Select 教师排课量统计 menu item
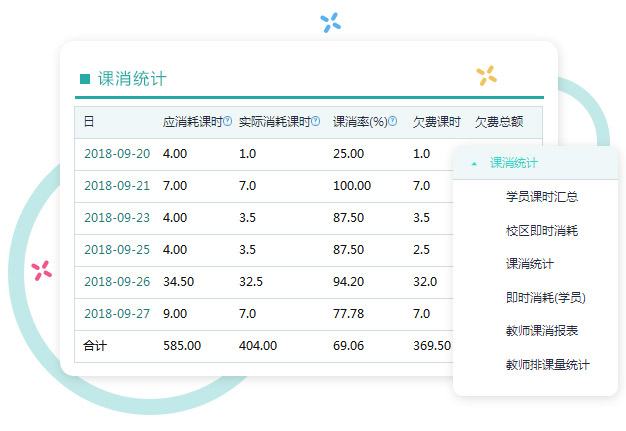This screenshot has height=431, width=626. [547, 365]
